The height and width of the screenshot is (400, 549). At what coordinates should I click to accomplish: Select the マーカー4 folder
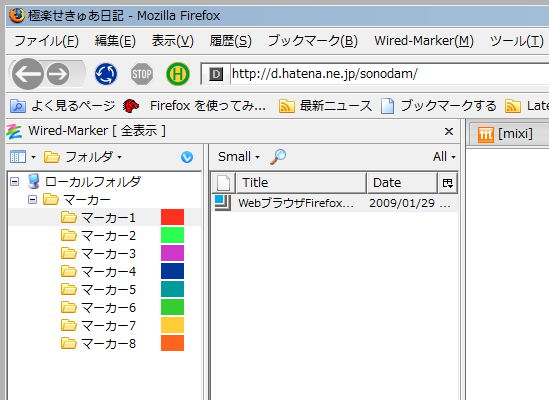tap(109, 271)
